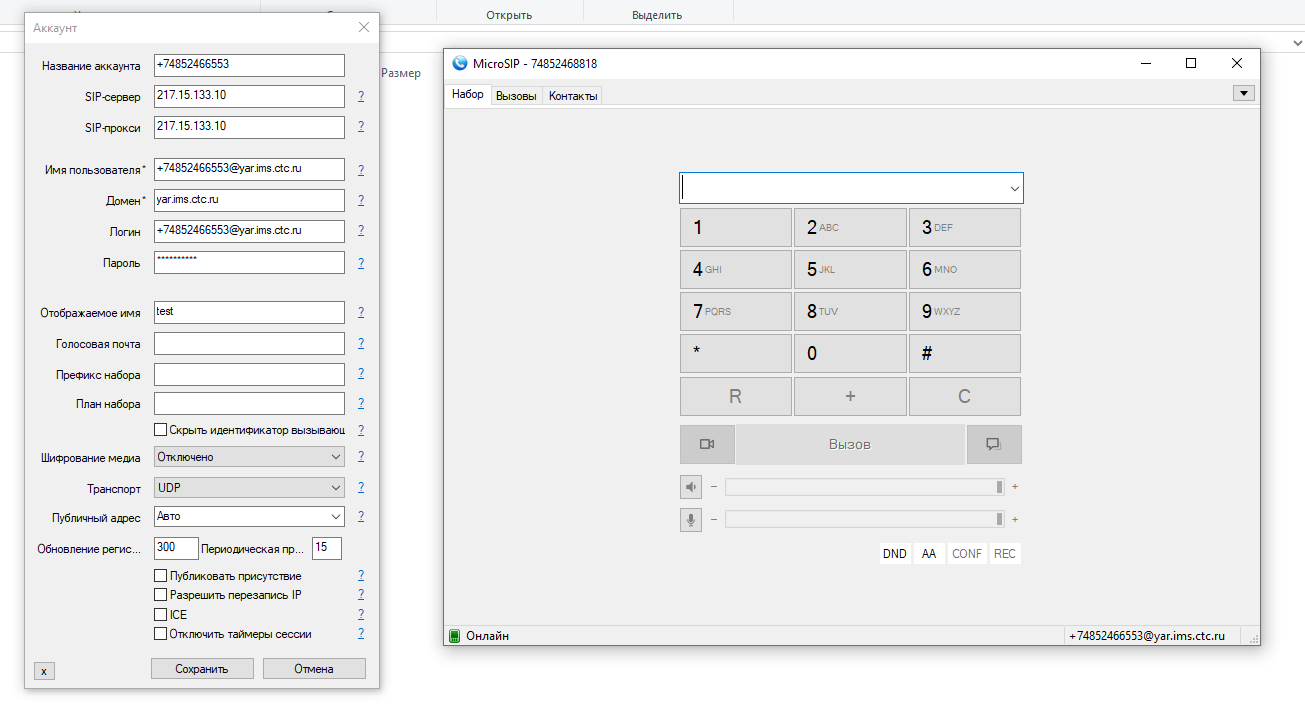
Task: Click the video call camera icon
Action: coord(707,444)
